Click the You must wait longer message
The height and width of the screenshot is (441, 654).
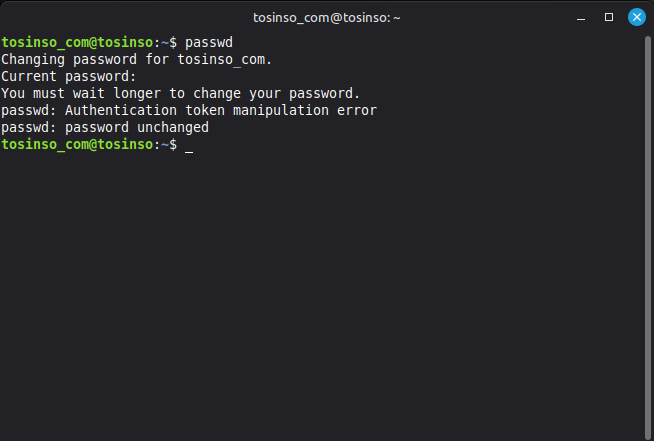(180, 94)
